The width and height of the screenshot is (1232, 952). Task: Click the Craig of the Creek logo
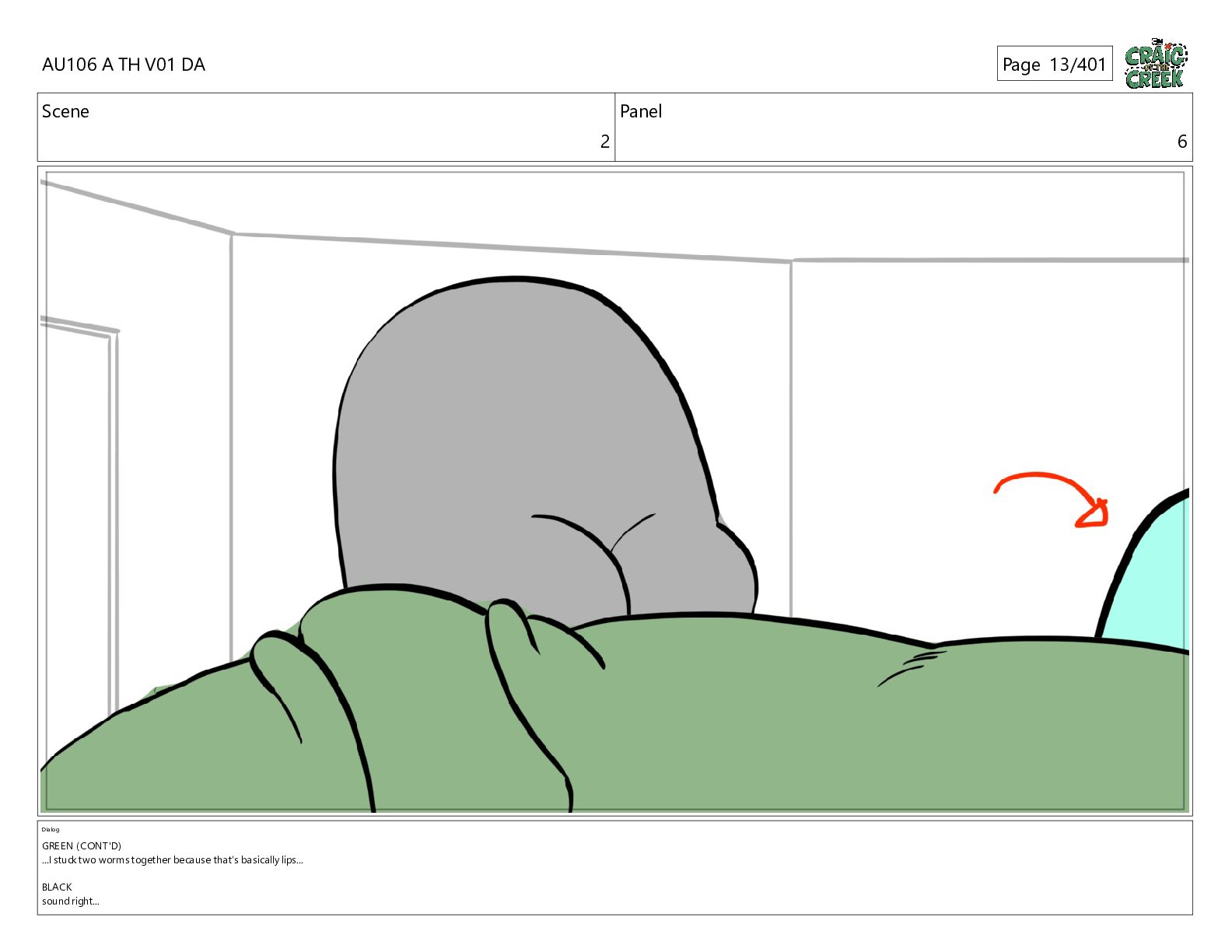1156,63
